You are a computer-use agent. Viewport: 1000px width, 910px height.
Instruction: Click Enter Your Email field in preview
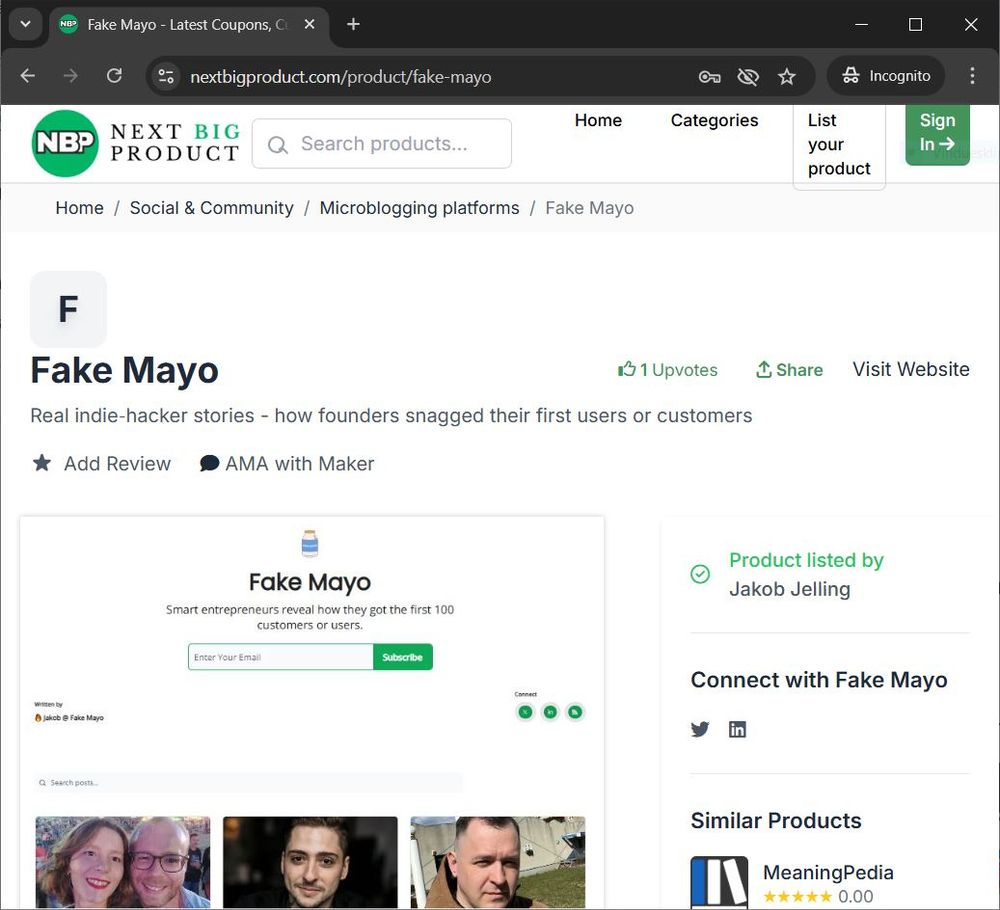[x=280, y=657]
